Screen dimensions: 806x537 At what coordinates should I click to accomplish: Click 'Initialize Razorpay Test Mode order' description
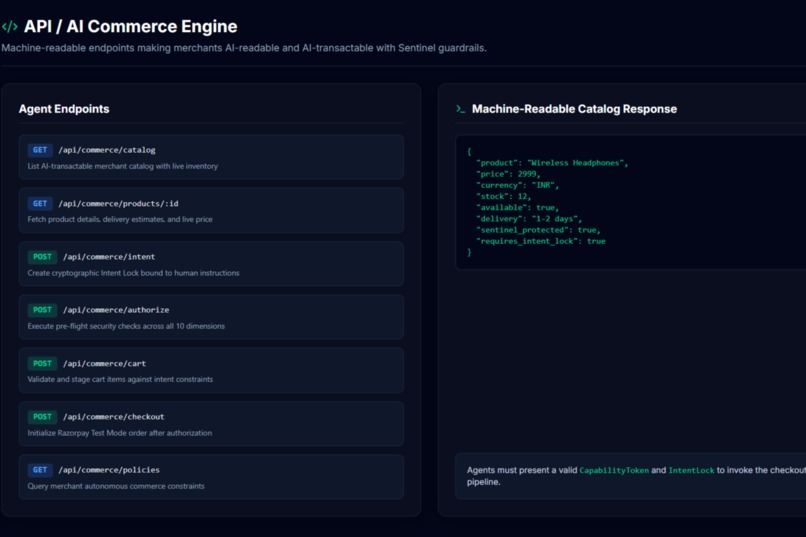coord(120,433)
